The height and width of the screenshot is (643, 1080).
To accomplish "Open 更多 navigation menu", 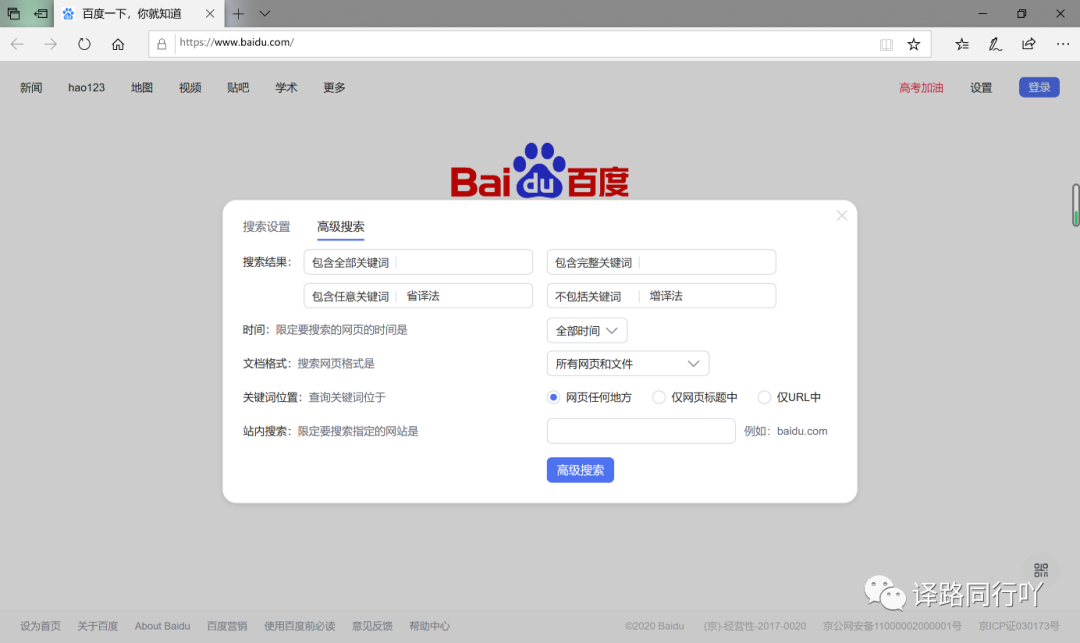I will coord(334,87).
